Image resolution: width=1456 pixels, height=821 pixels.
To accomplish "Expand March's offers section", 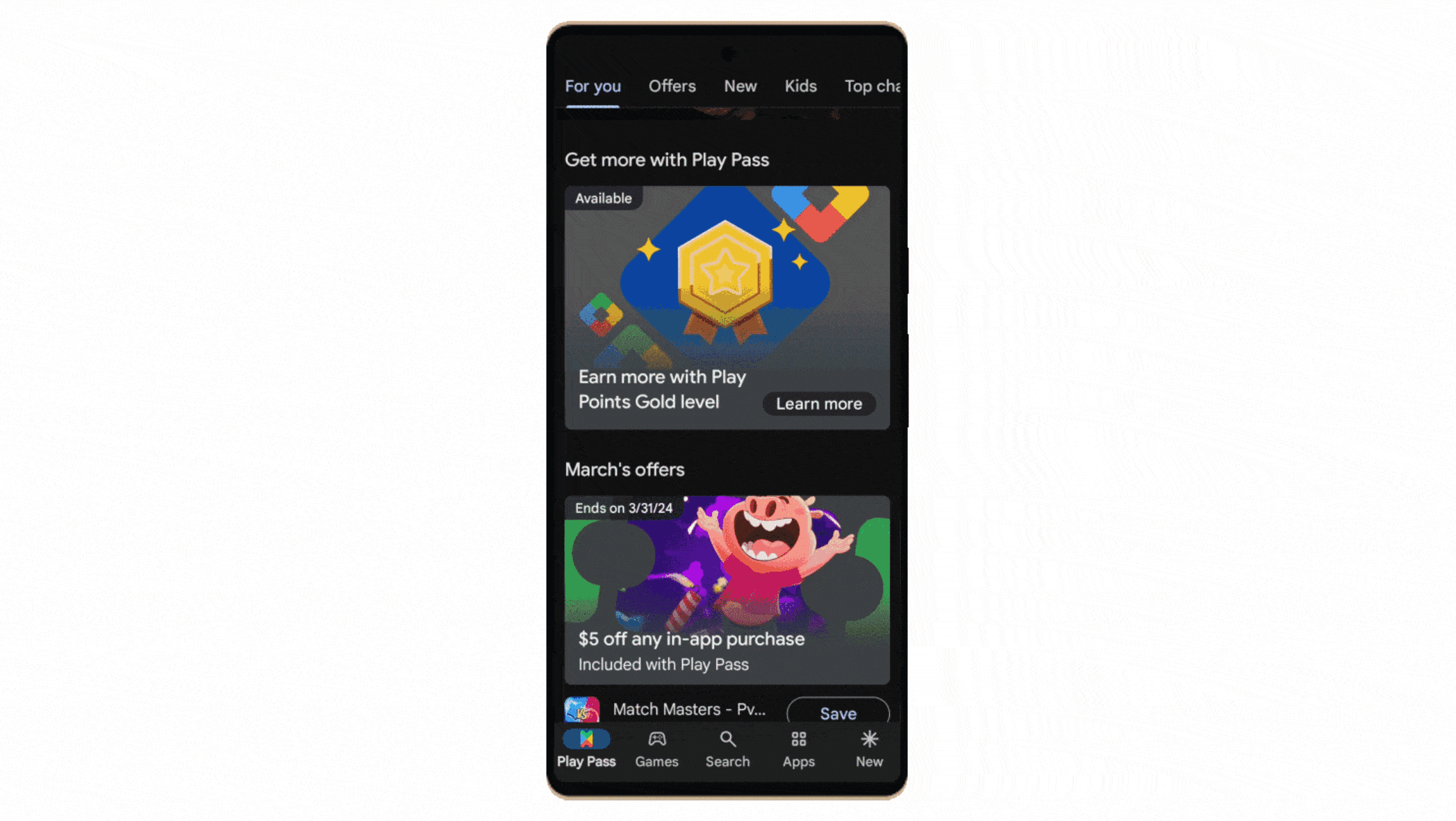I will pyautogui.click(x=623, y=468).
